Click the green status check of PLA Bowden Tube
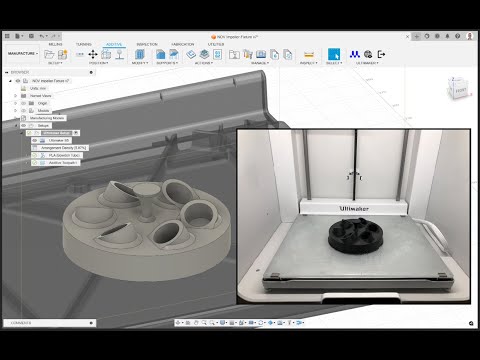Image resolution: width=480 pixels, height=360 pixels. (x=35, y=155)
